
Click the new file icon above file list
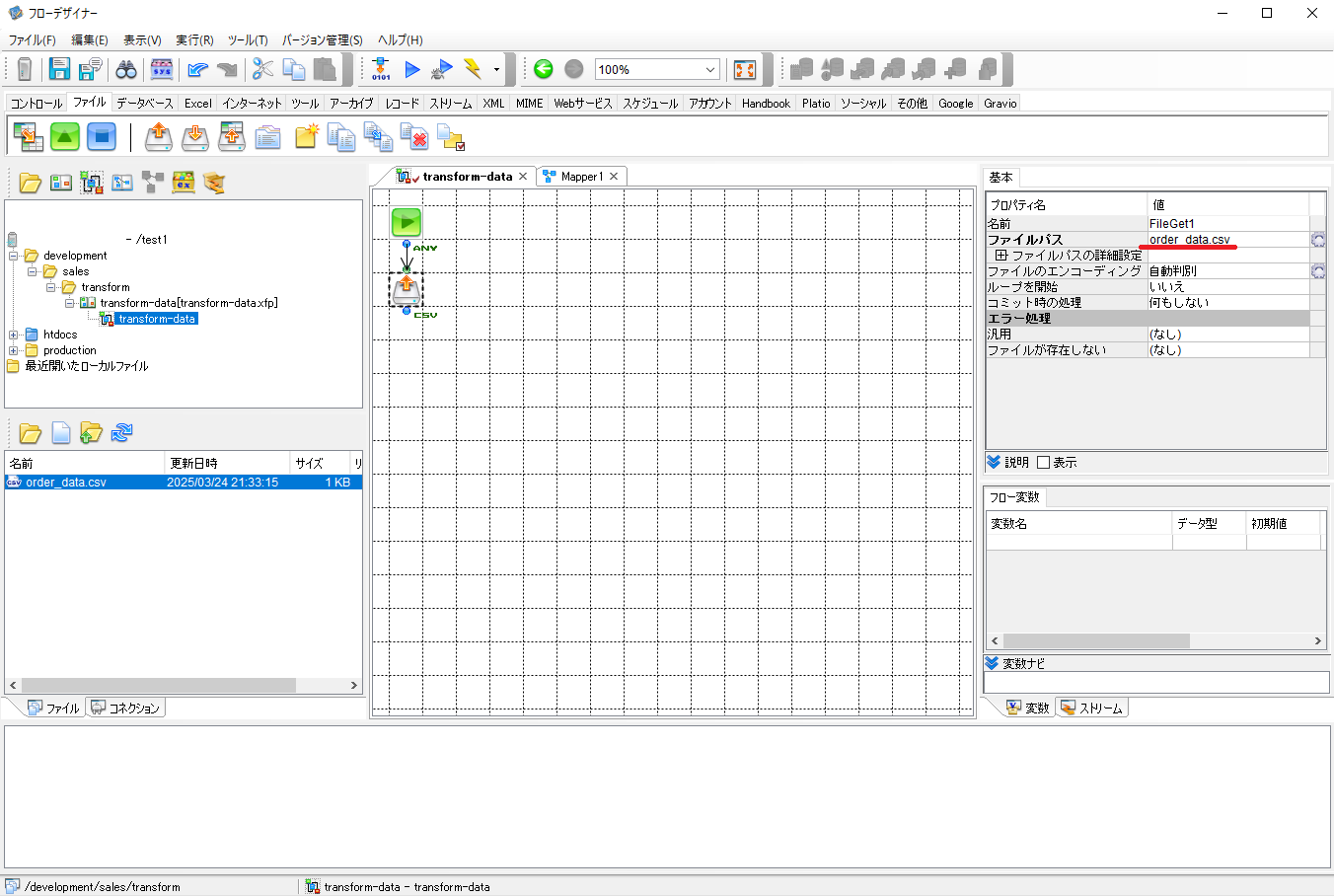pos(61,432)
